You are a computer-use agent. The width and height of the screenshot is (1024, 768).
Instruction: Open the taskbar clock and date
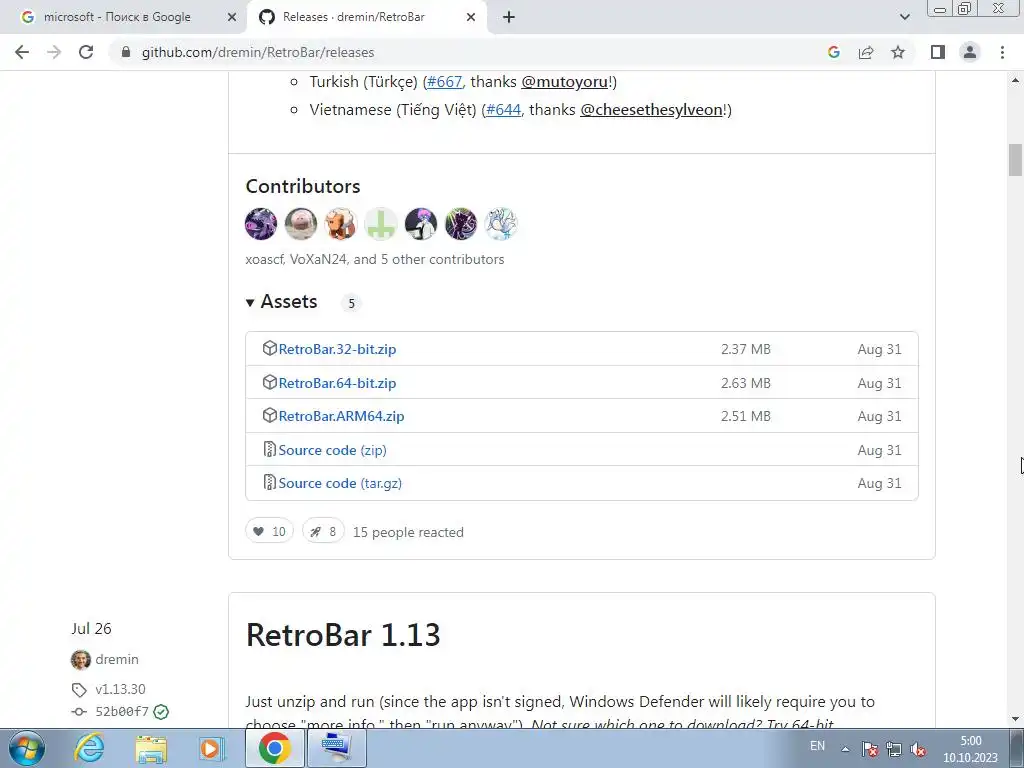pos(970,749)
